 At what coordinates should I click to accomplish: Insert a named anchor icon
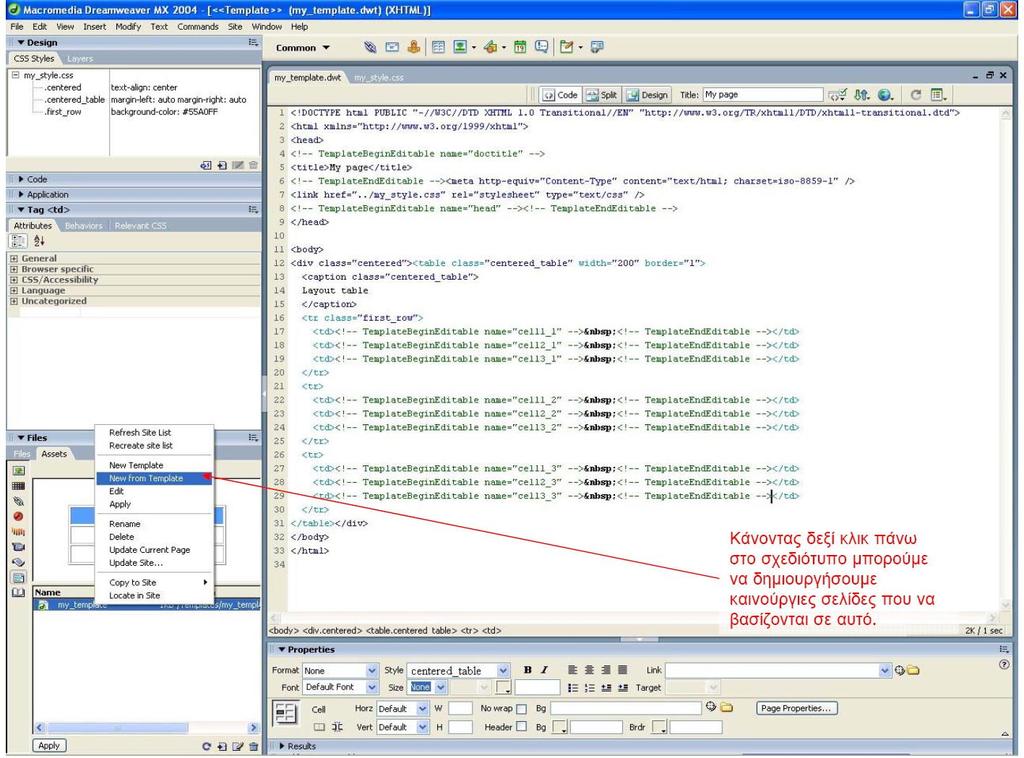413,47
